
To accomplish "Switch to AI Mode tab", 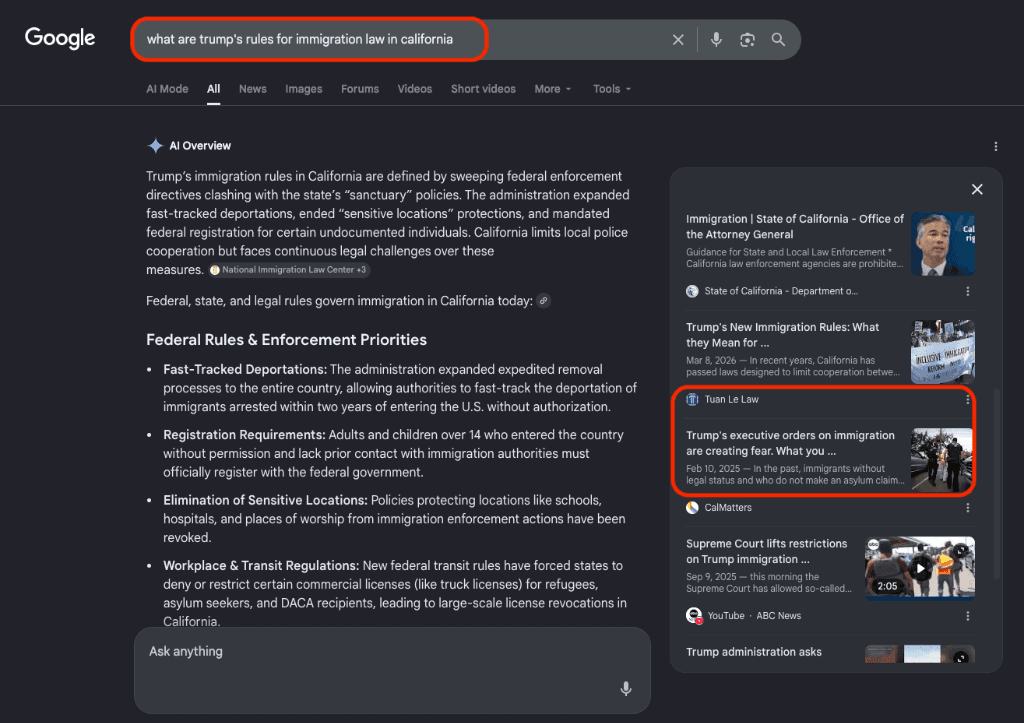I will tap(167, 89).
